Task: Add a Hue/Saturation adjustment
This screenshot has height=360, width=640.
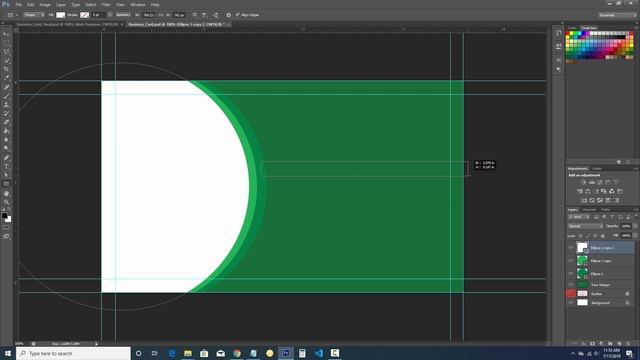Action: pos(580,191)
